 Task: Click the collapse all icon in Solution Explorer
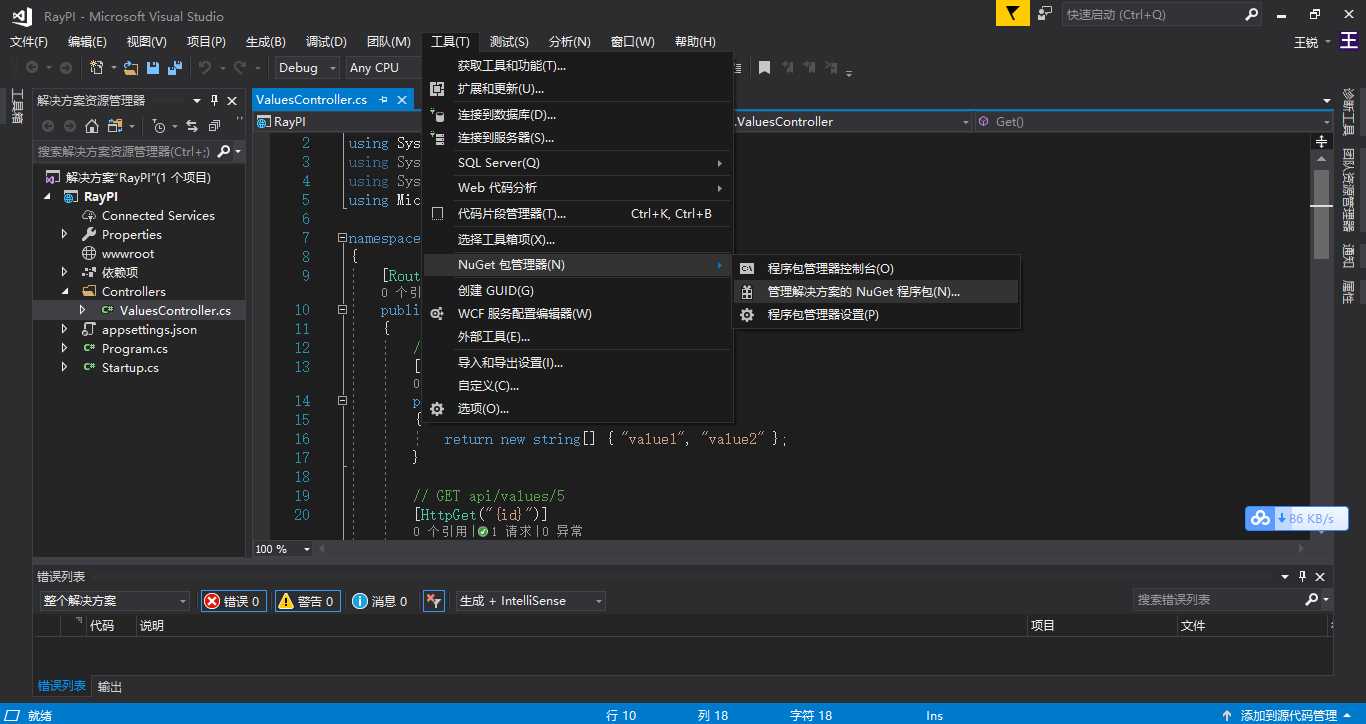pyautogui.click(x=214, y=126)
